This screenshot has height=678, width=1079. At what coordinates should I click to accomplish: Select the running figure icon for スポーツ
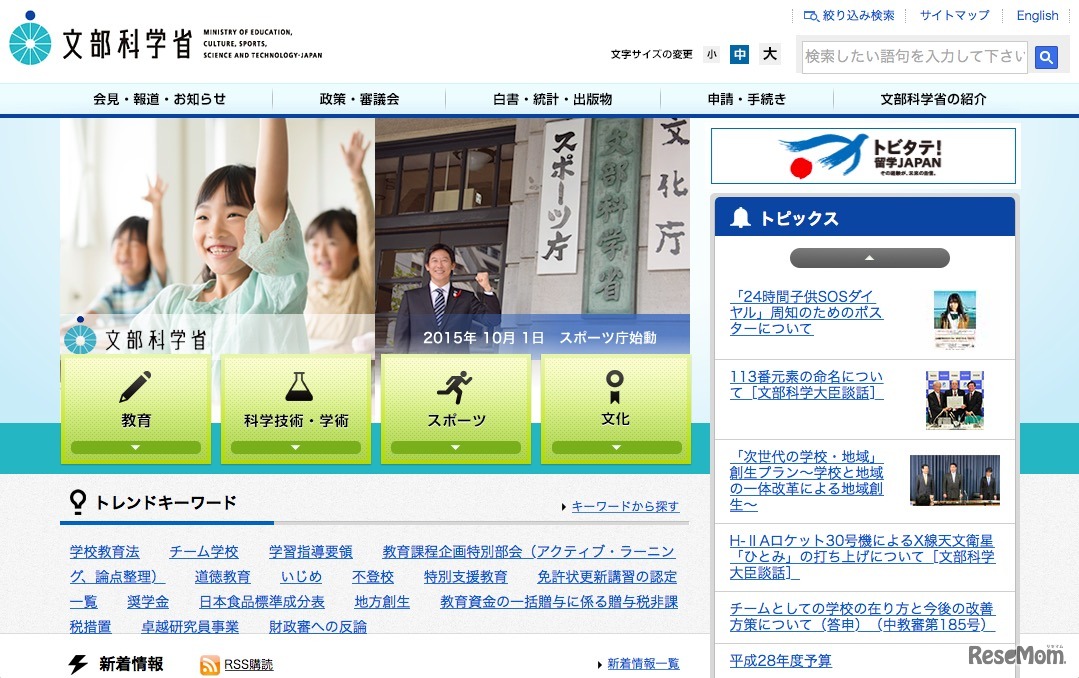pyautogui.click(x=456, y=382)
